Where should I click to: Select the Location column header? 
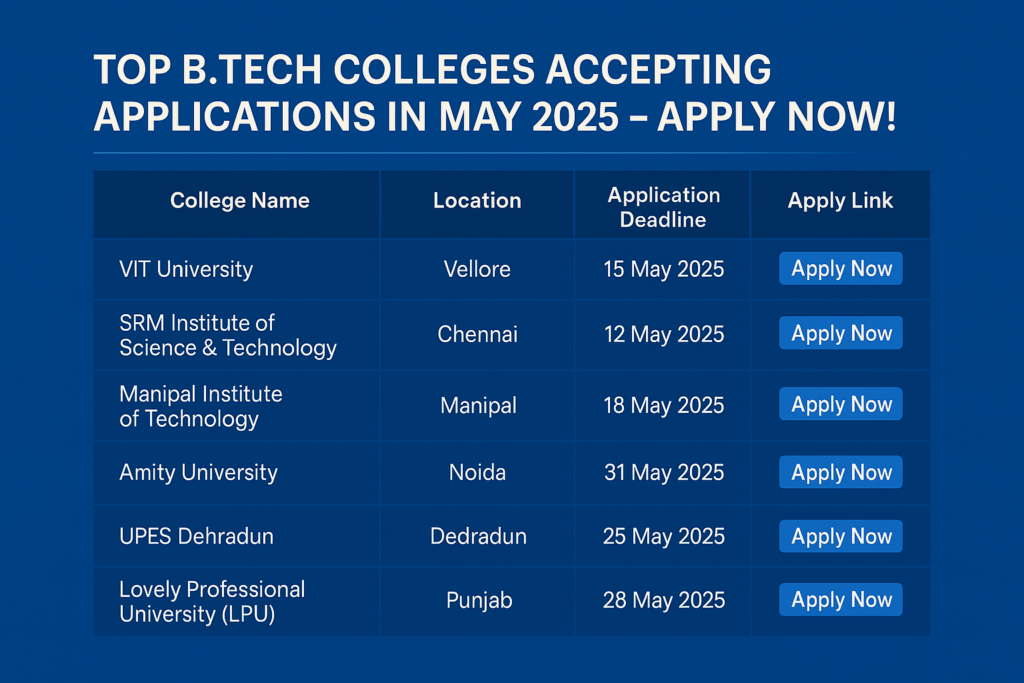tap(477, 200)
